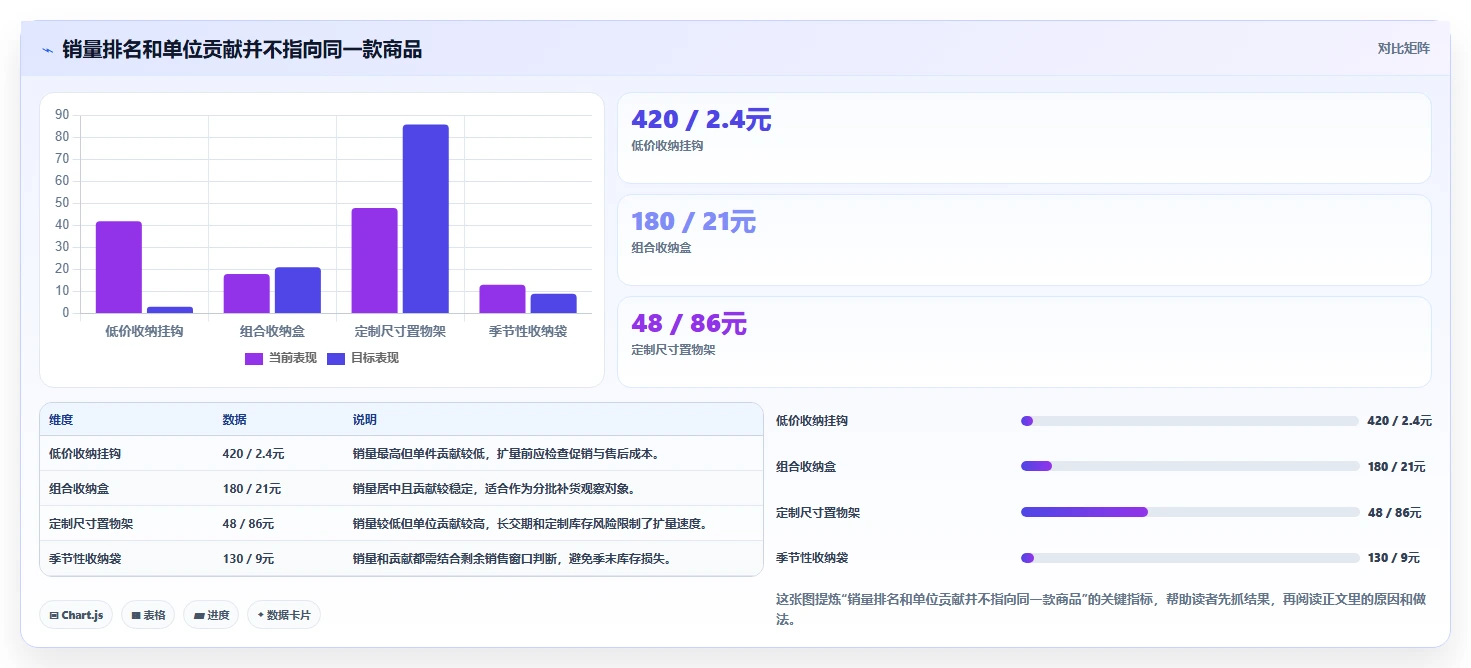Toggle the 目标表现 legend item

click(x=363, y=358)
